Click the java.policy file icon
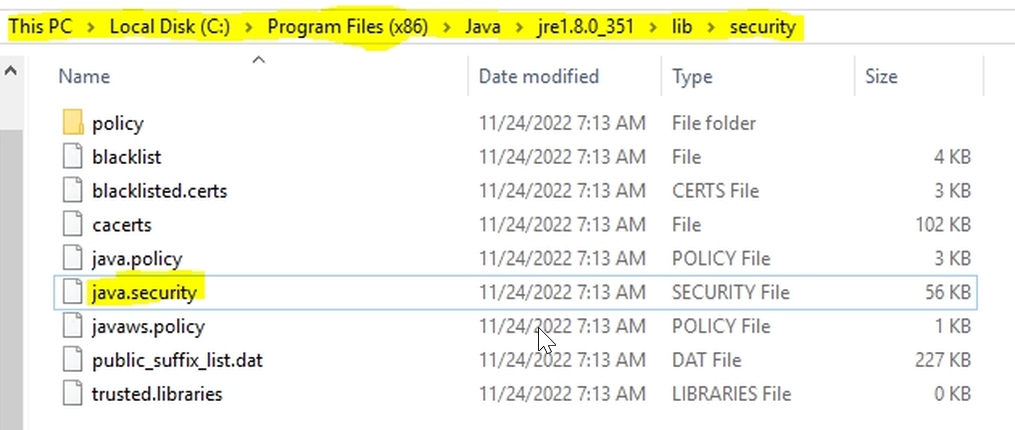 coord(72,258)
